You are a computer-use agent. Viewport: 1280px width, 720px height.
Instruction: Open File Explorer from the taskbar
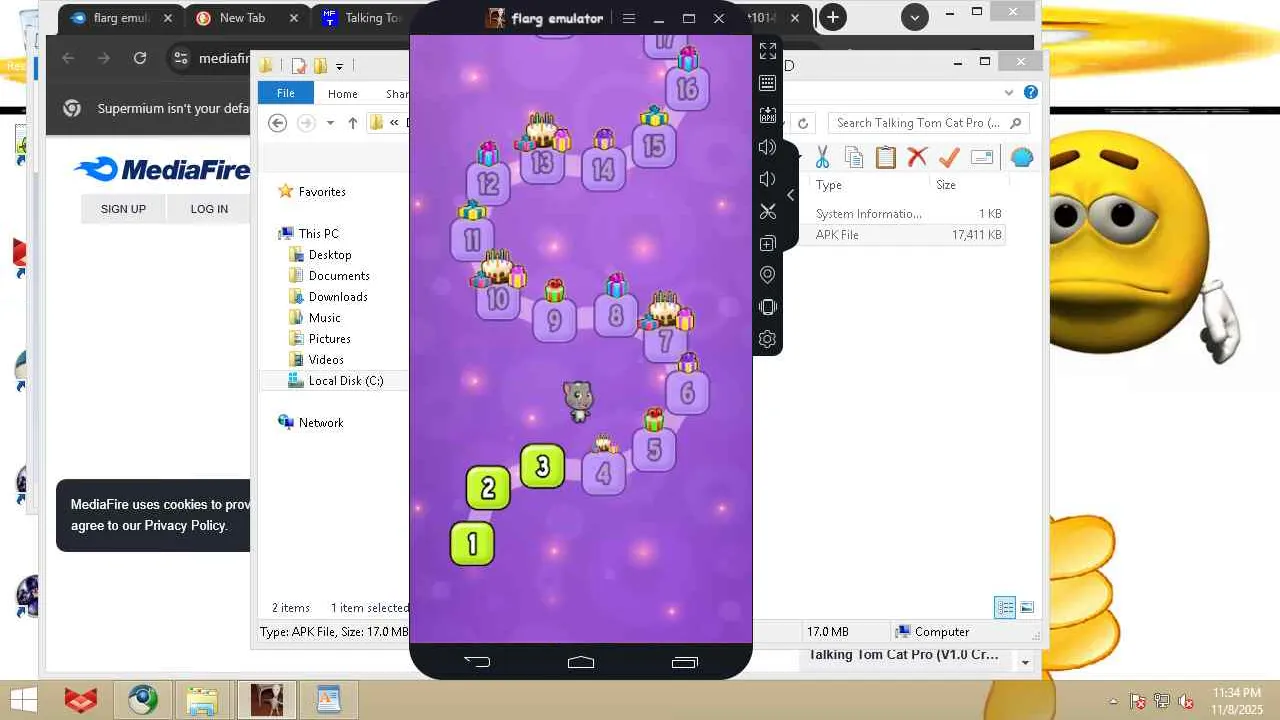(x=202, y=700)
